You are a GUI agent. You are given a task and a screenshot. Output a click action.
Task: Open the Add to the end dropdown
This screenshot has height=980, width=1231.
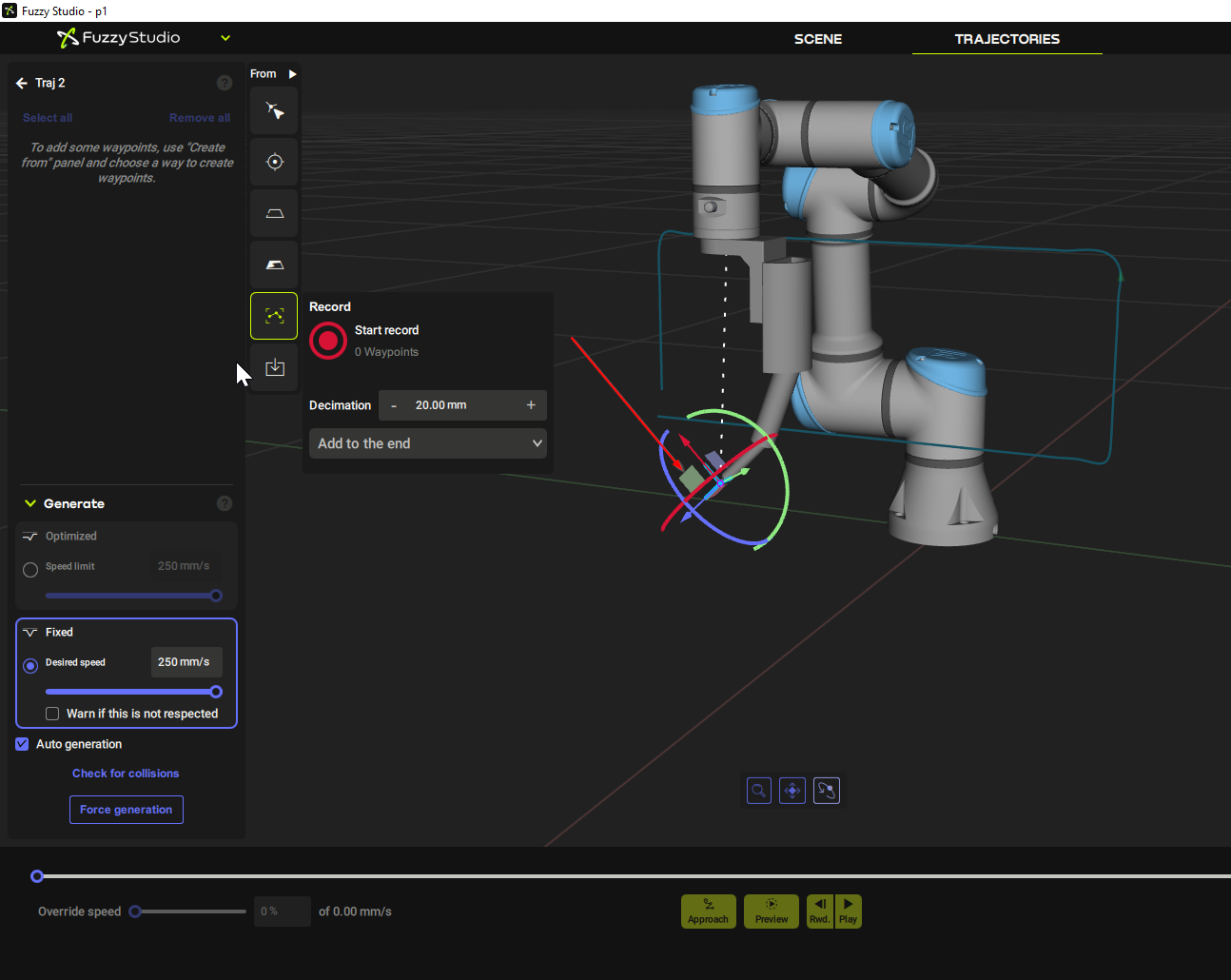point(427,442)
